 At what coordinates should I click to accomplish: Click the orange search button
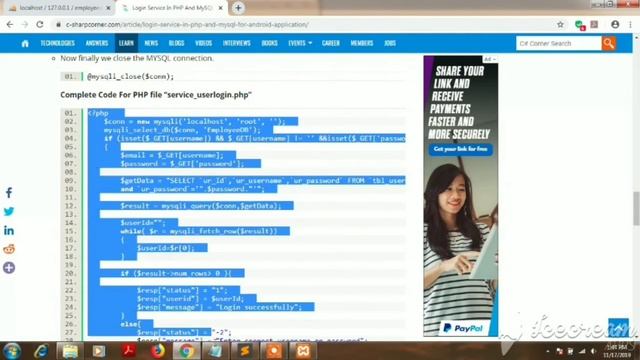click(x=608, y=43)
